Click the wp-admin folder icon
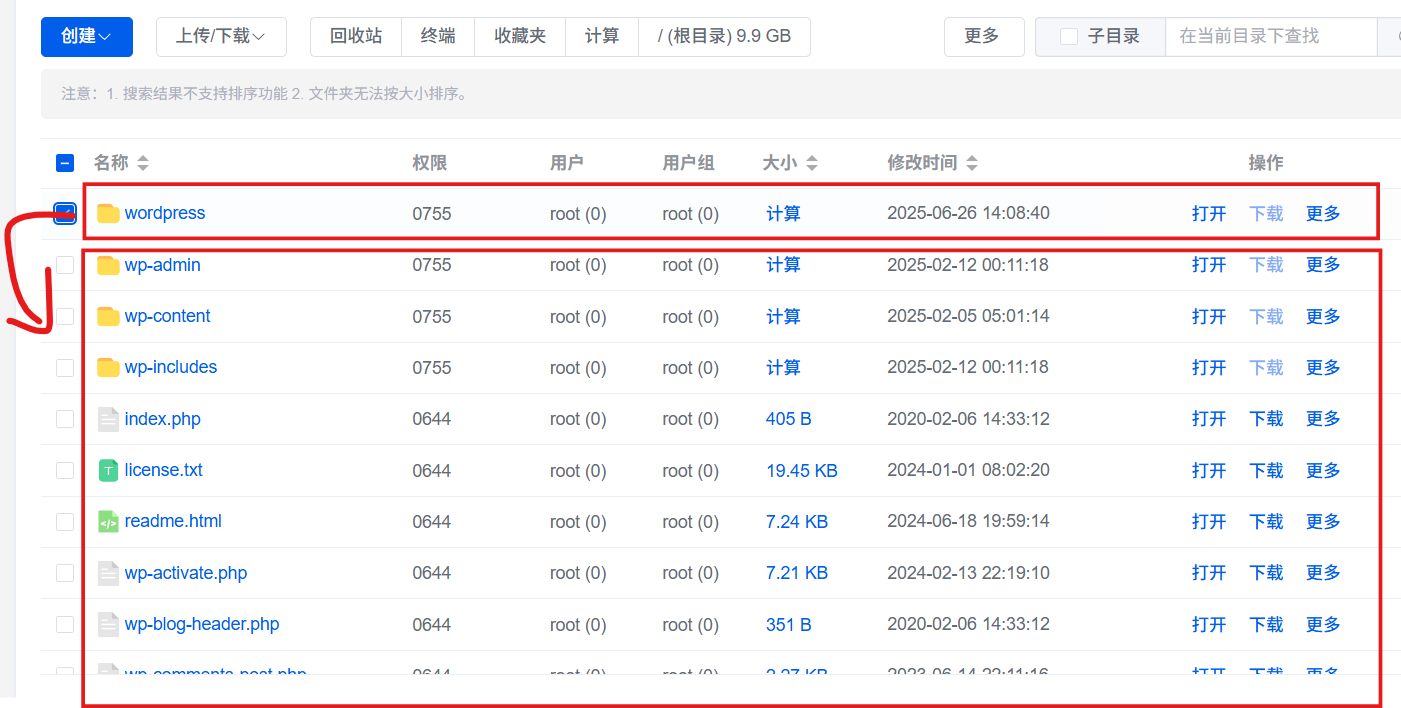This screenshot has height=708, width=1401. [108, 265]
